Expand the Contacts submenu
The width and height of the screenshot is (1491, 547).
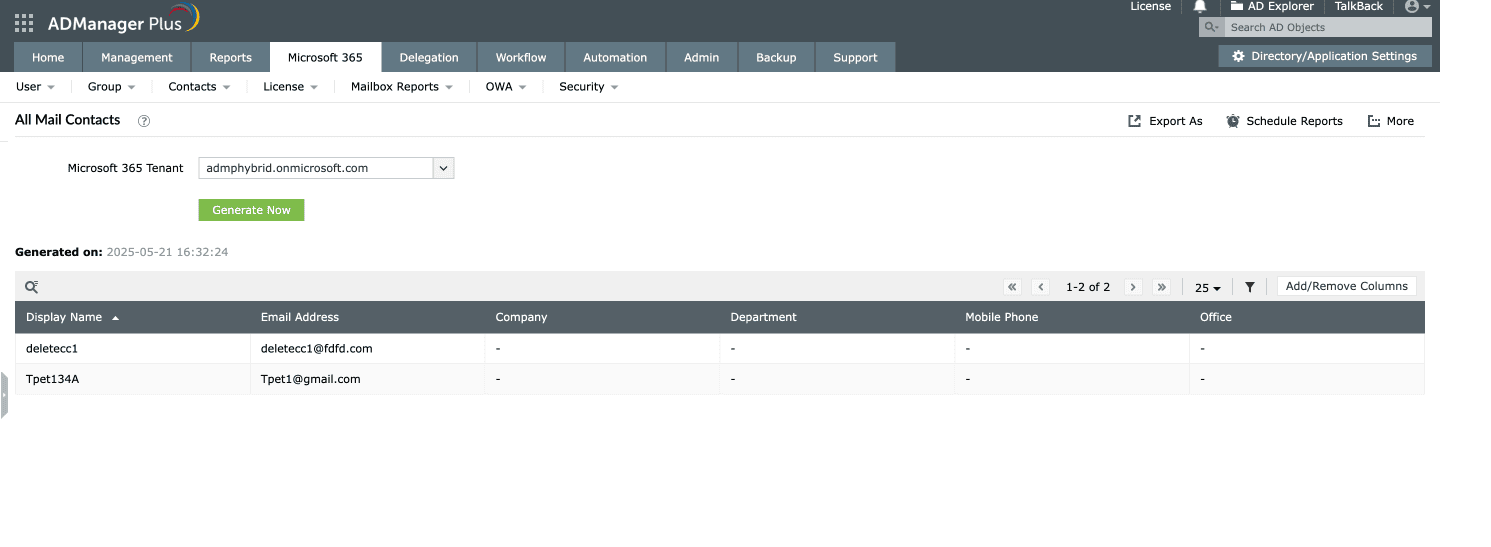[x=199, y=87]
